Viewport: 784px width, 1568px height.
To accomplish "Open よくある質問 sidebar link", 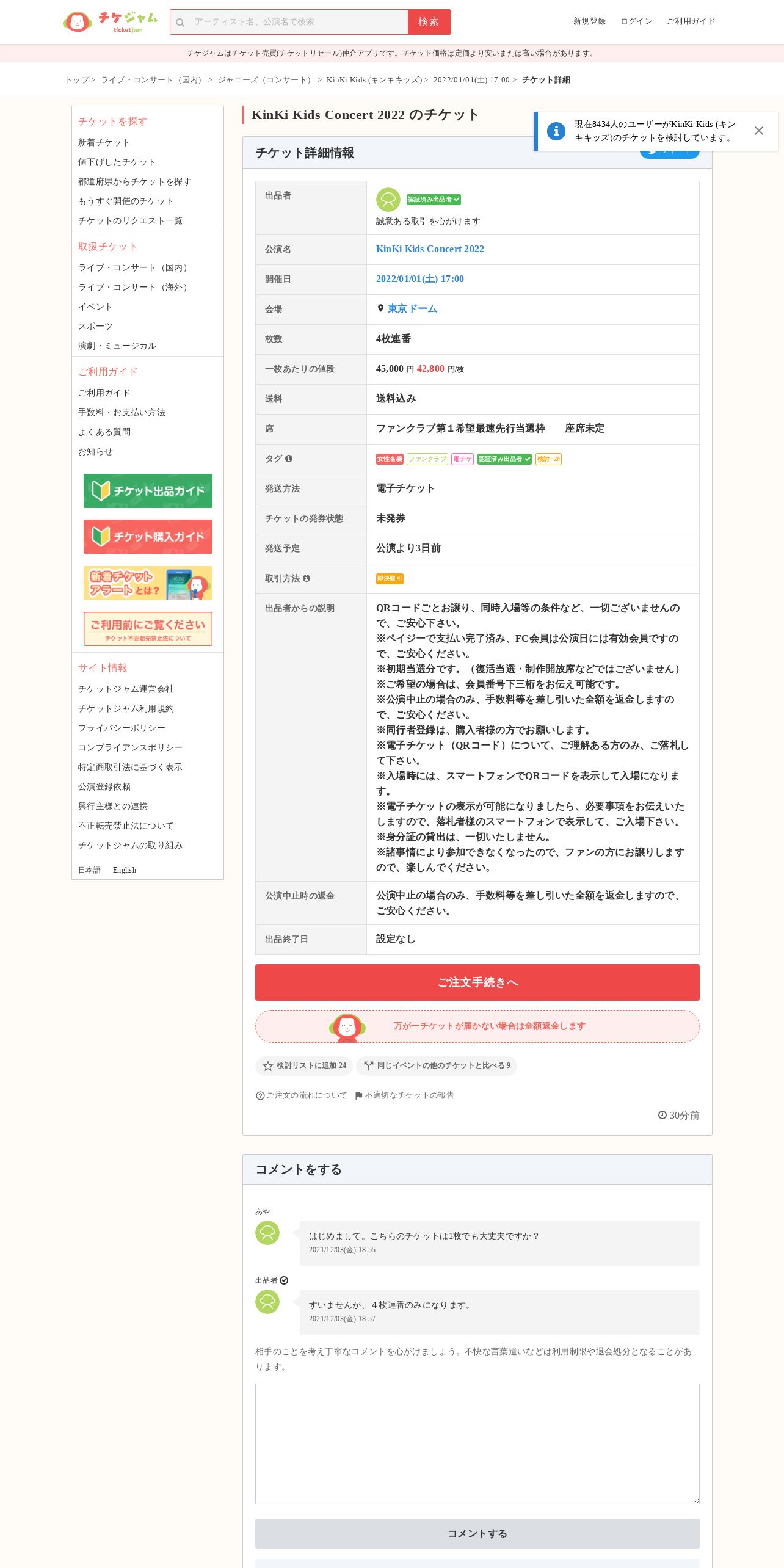I will click(104, 432).
